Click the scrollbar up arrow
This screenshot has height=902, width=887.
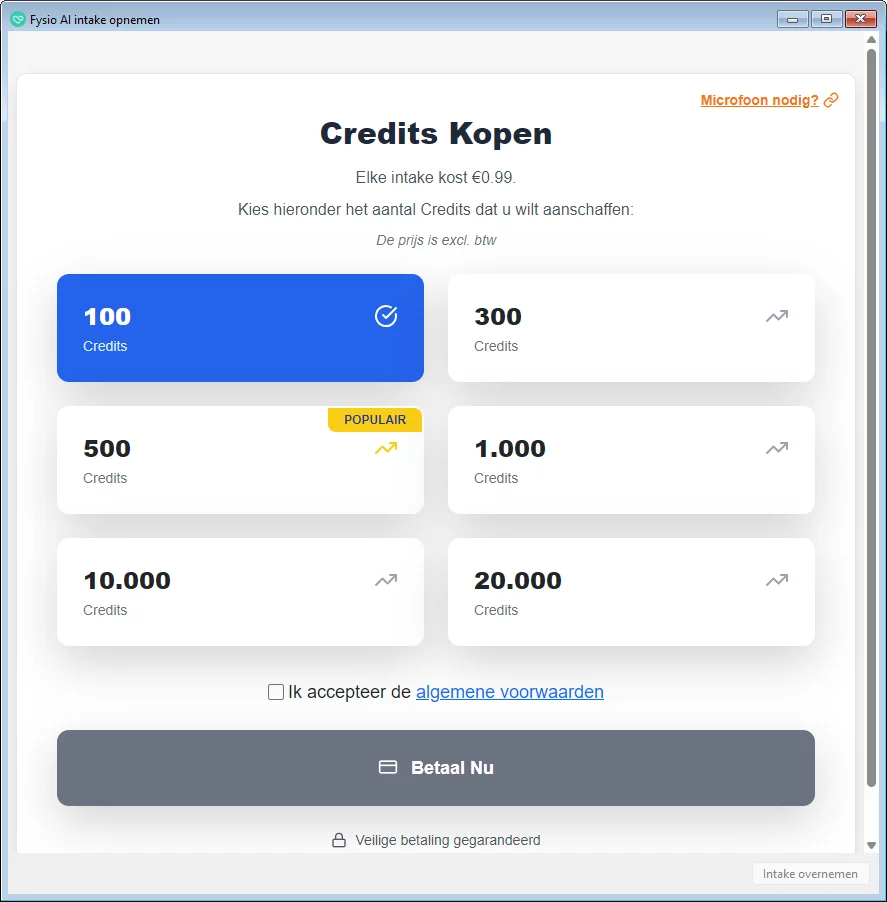(871, 40)
